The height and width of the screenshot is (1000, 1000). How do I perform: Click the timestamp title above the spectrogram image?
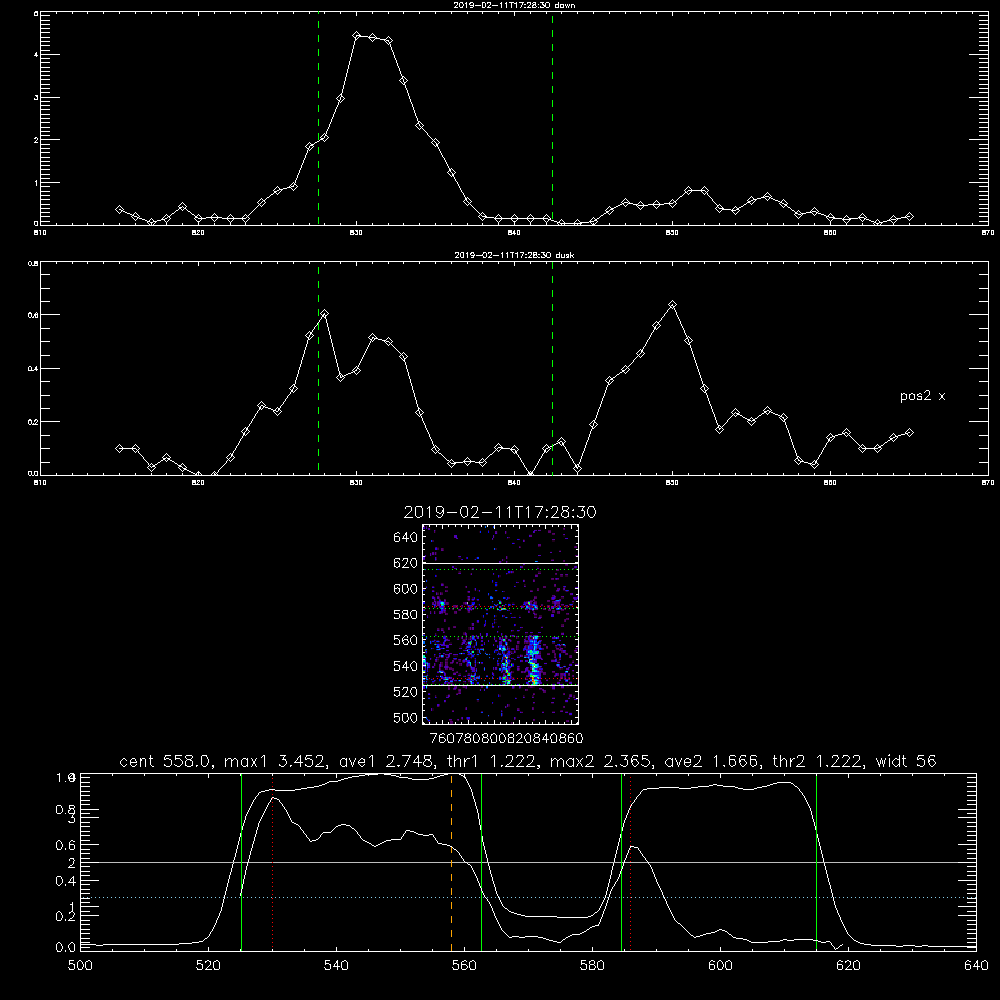[x=500, y=512]
